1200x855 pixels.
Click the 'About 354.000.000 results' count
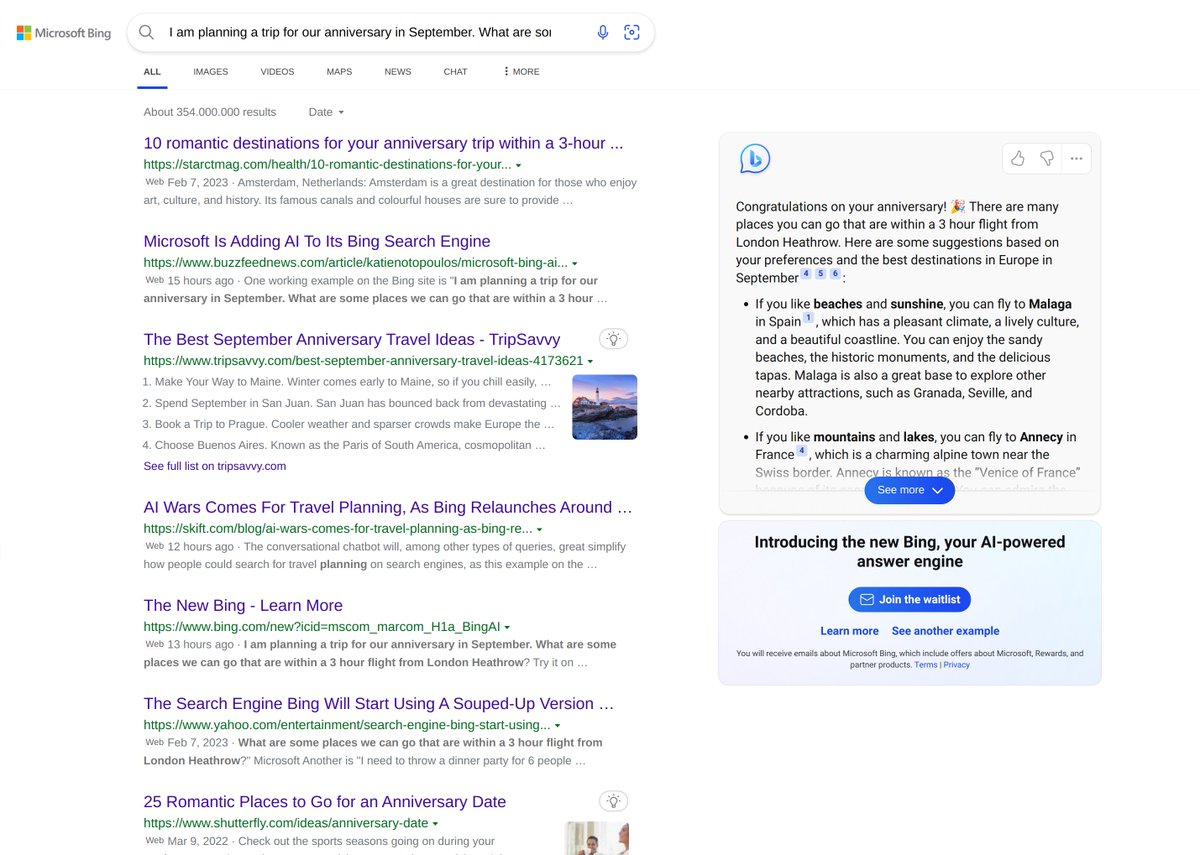click(210, 112)
